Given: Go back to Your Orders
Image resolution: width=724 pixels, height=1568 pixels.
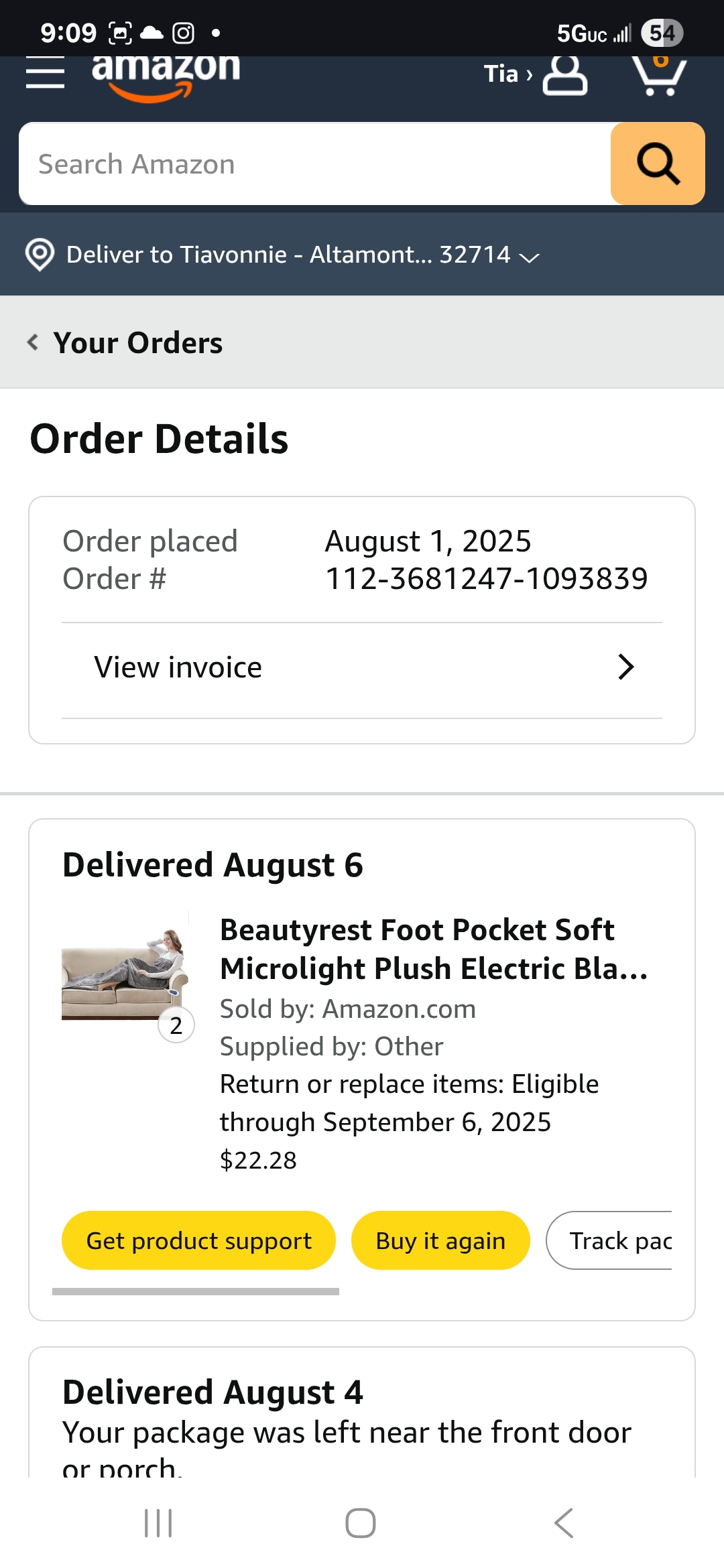Looking at the screenshot, I should tap(137, 342).
